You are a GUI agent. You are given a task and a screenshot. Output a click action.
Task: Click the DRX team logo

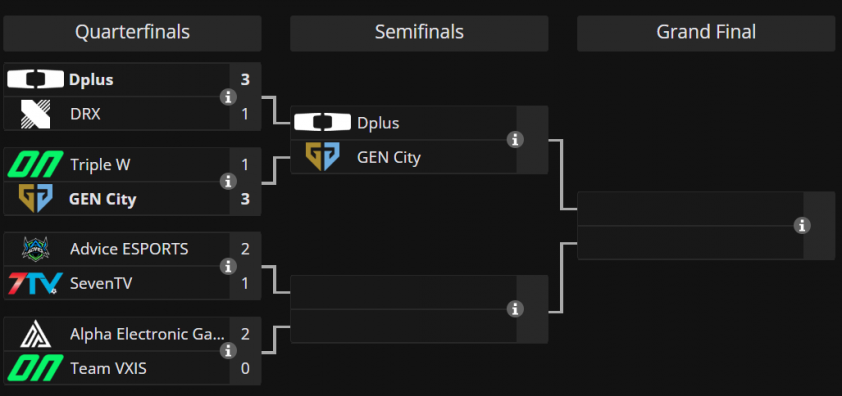(x=35, y=114)
